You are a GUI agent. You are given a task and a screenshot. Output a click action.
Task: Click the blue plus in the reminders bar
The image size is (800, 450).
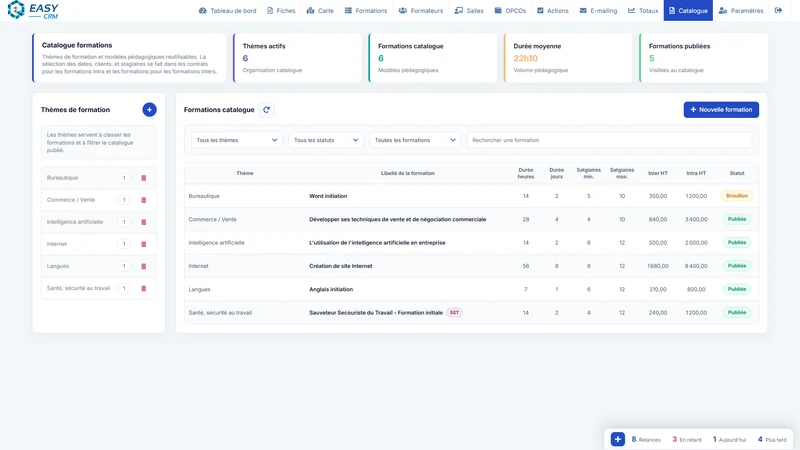click(x=617, y=439)
